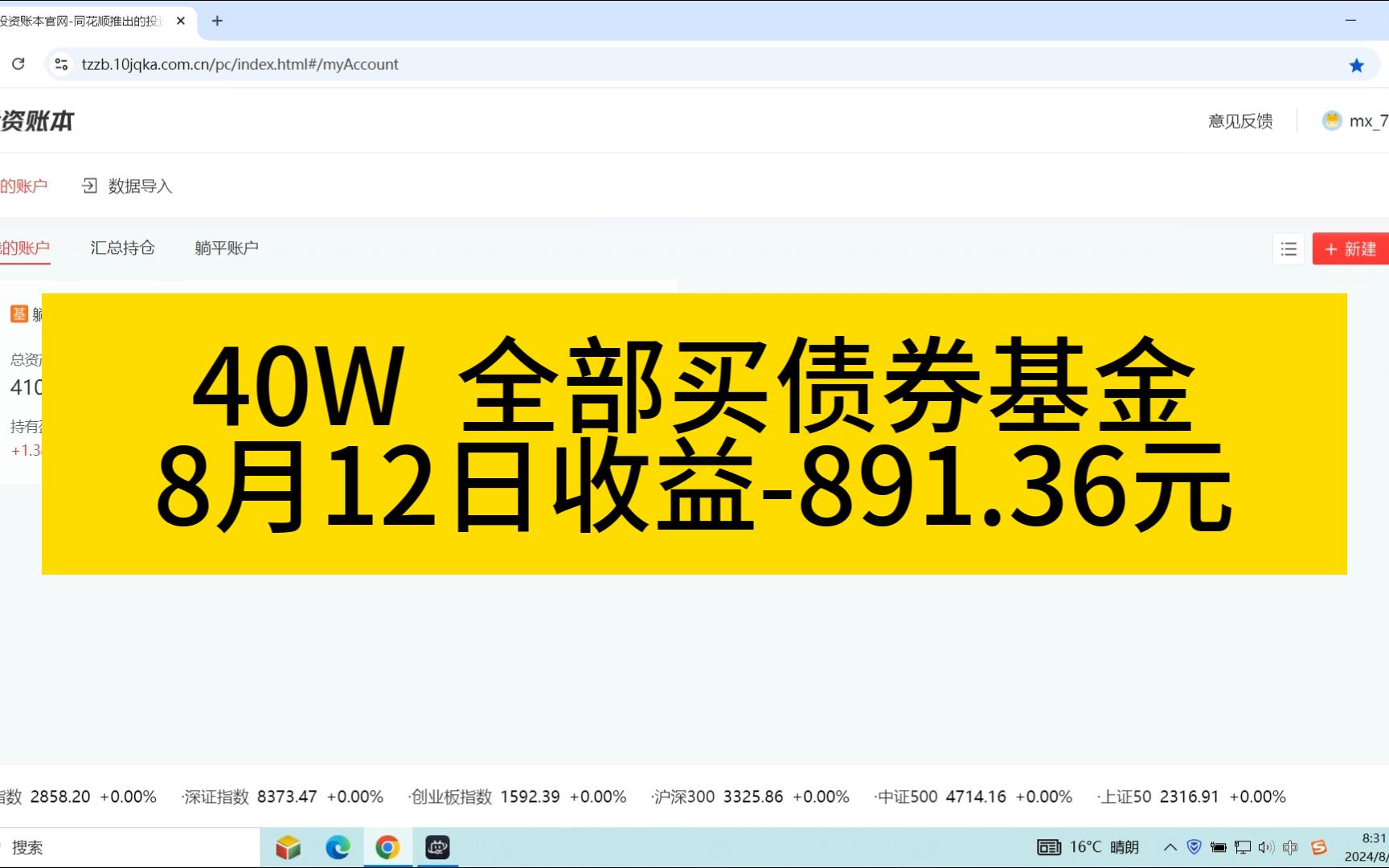
Task: Toggle list view icon beside 新建
Action: [x=1289, y=249]
